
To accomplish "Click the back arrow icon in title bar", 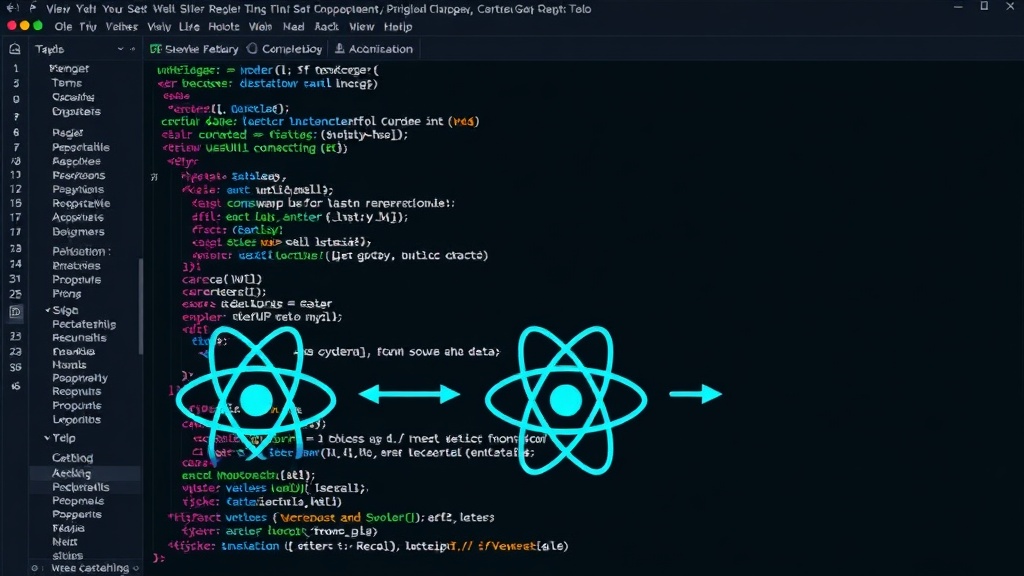I will [12, 8].
